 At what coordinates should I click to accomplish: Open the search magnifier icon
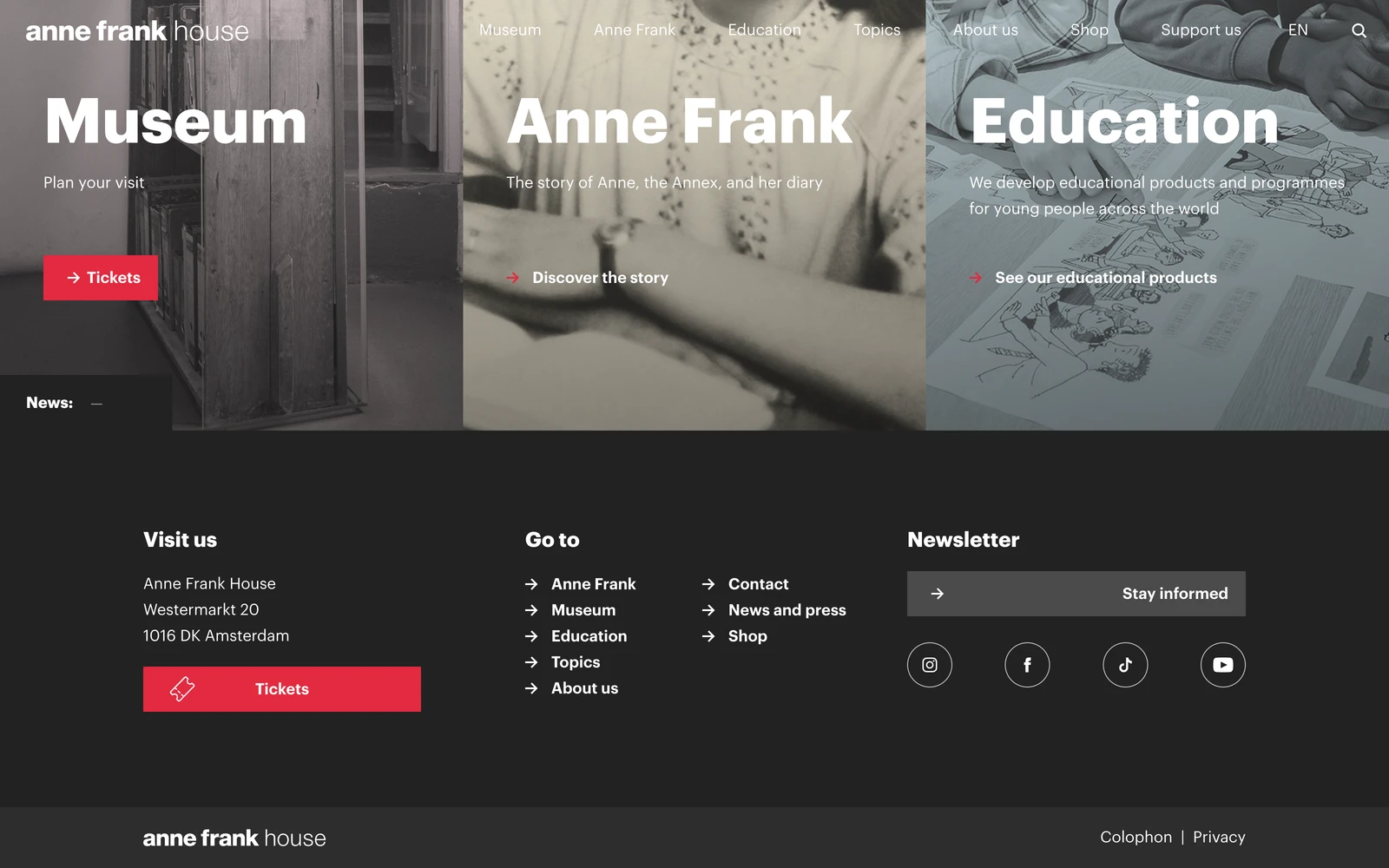click(x=1359, y=30)
